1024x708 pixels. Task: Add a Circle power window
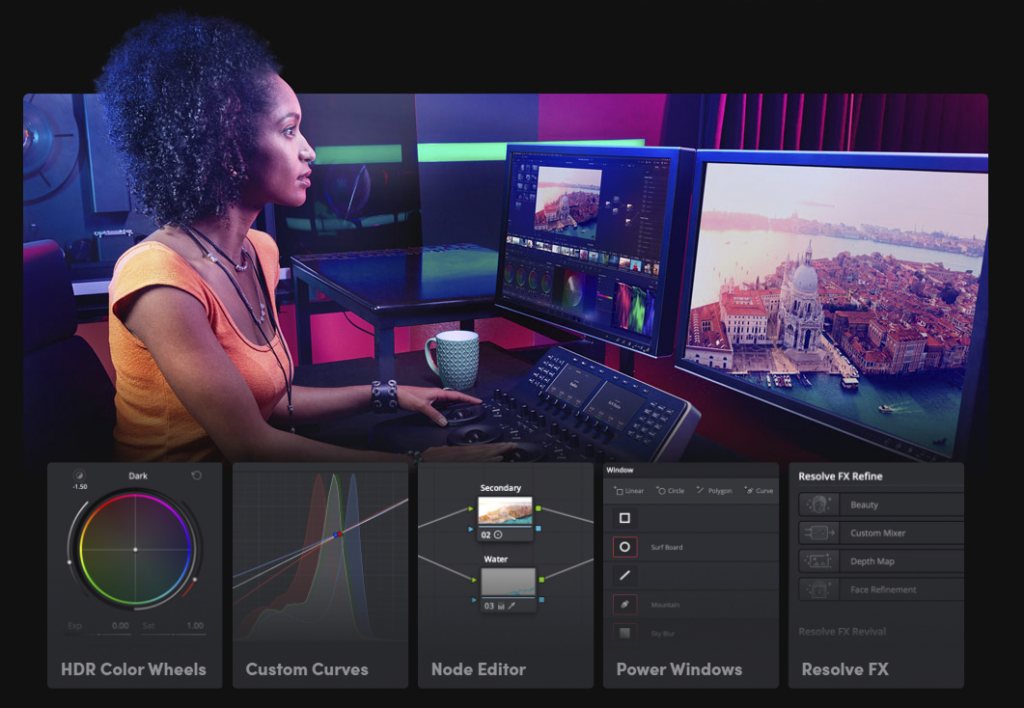[x=670, y=491]
